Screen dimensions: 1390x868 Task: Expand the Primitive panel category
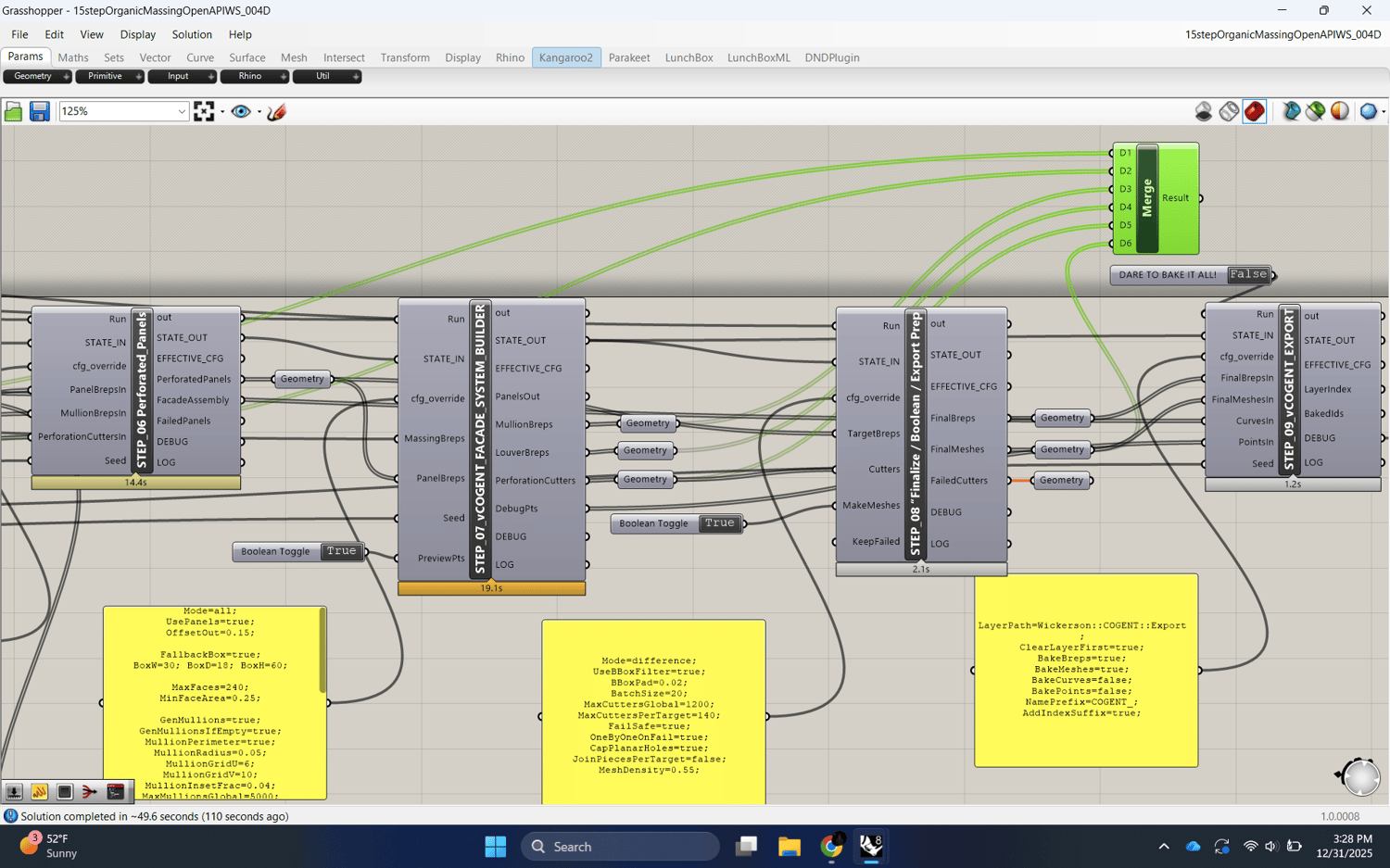pos(138,77)
